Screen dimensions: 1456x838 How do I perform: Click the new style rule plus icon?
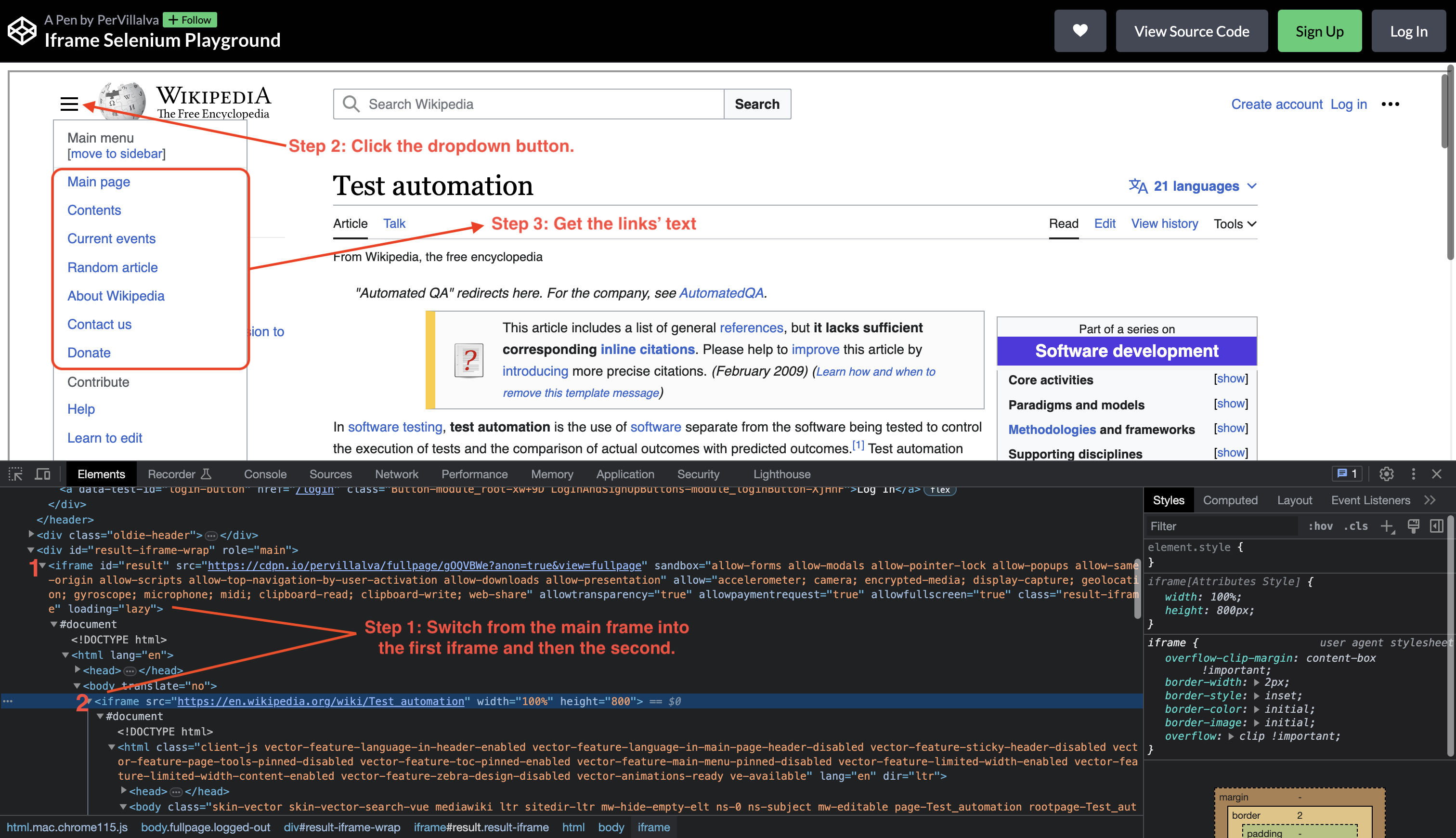pos(1388,525)
